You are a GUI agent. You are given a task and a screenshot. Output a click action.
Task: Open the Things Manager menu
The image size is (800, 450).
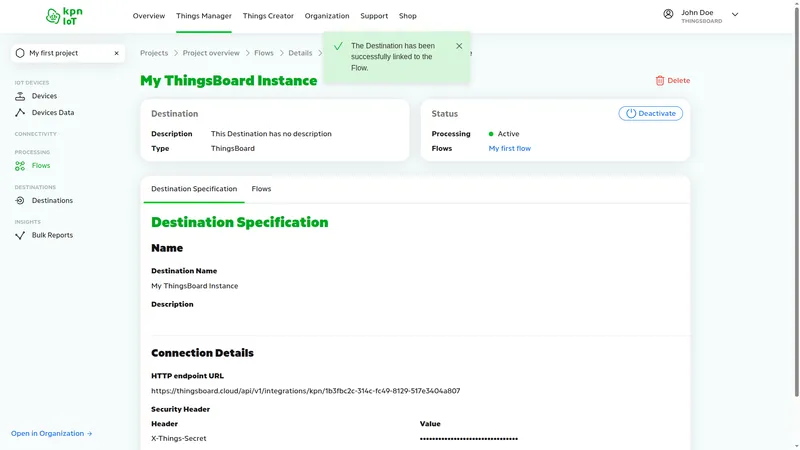coord(204,16)
